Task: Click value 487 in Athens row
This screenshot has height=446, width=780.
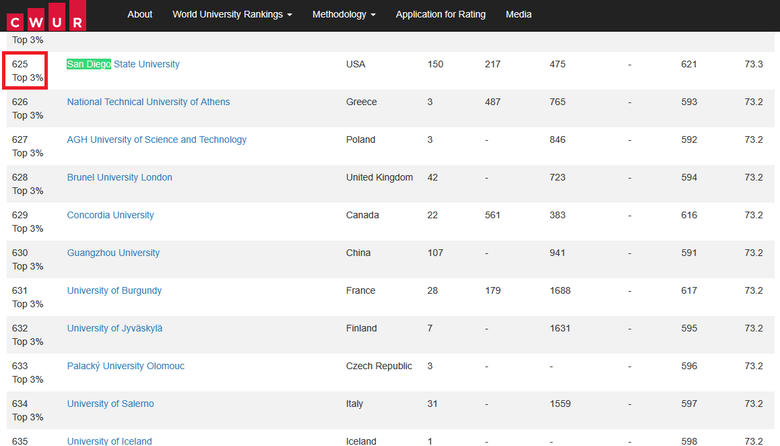Action: coord(492,102)
